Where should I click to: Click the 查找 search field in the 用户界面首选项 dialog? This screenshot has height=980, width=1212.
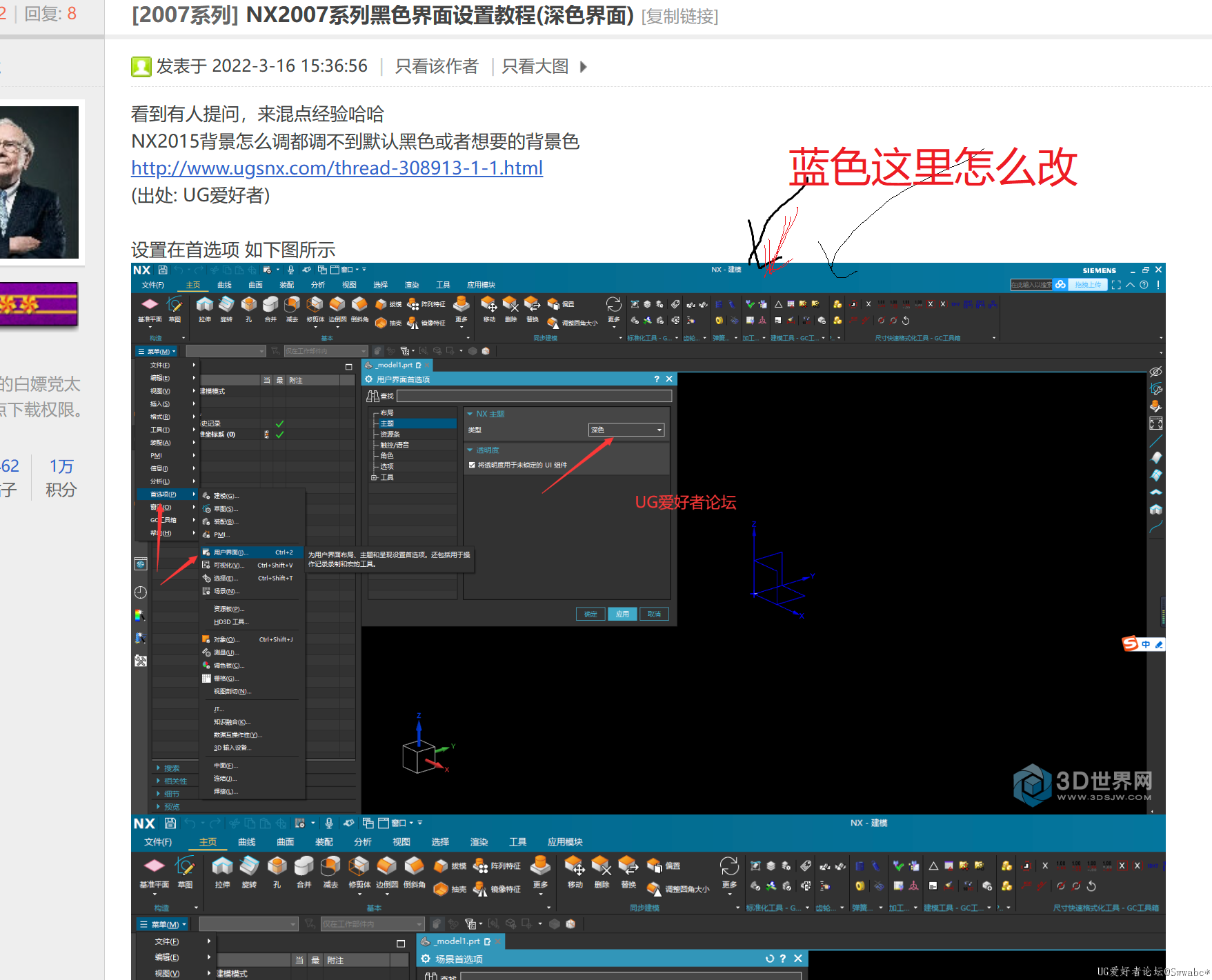[x=534, y=396]
